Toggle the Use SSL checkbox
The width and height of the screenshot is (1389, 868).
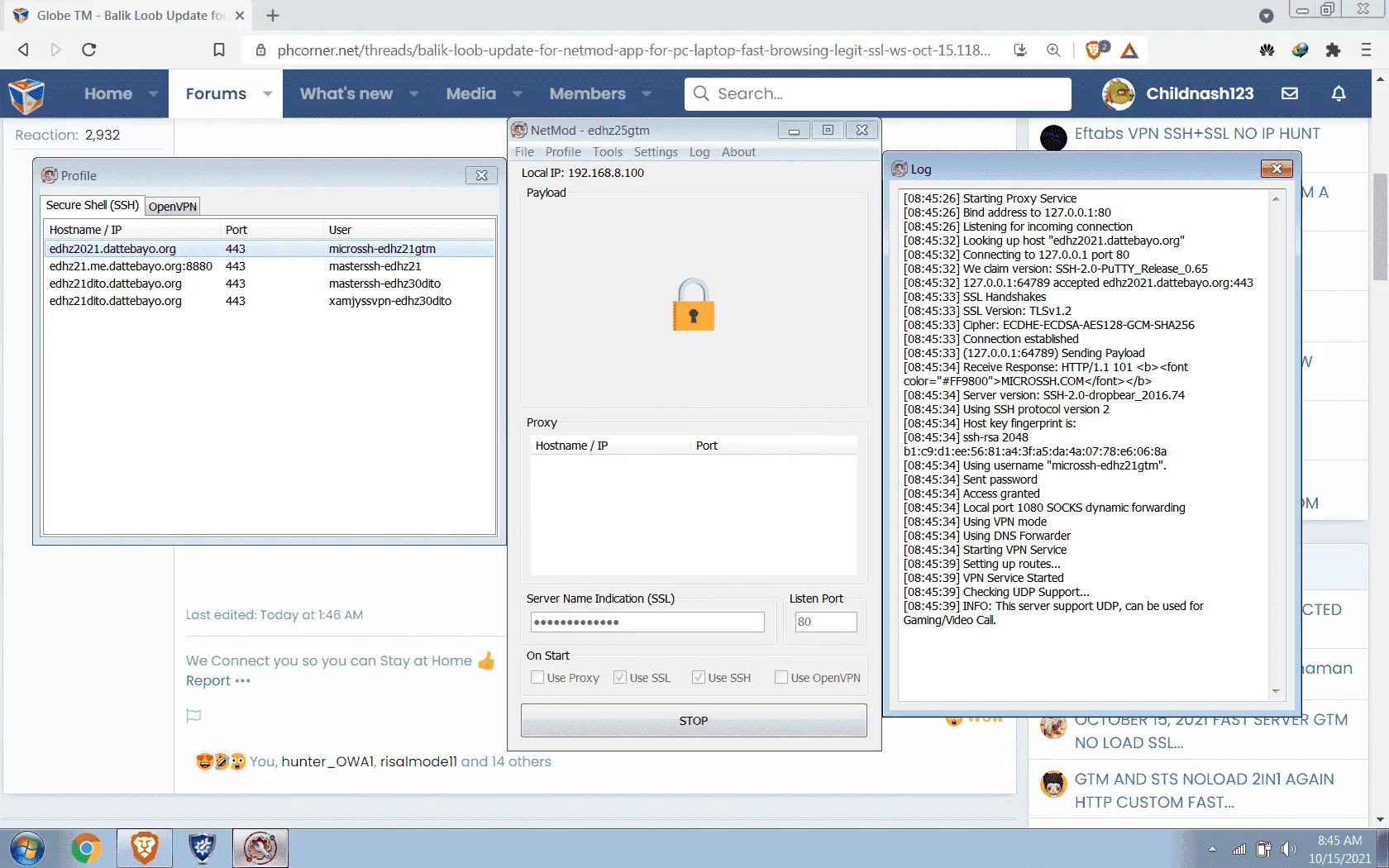pyautogui.click(x=620, y=678)
